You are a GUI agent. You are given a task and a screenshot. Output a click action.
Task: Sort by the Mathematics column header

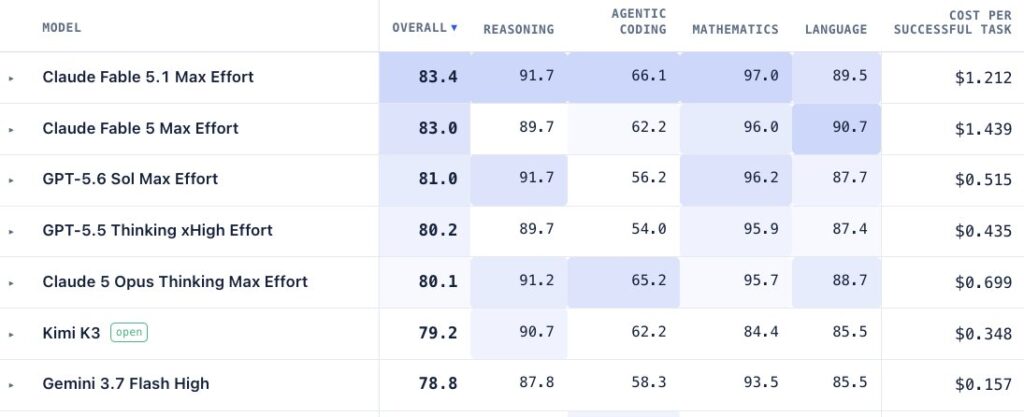735,29
